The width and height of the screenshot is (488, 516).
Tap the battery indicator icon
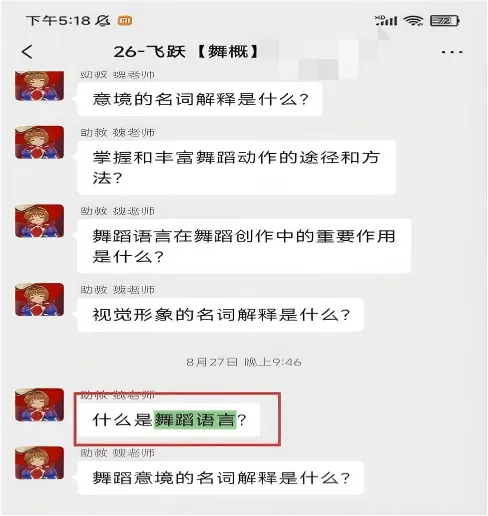pyautogui.click(x=445, y=21)
